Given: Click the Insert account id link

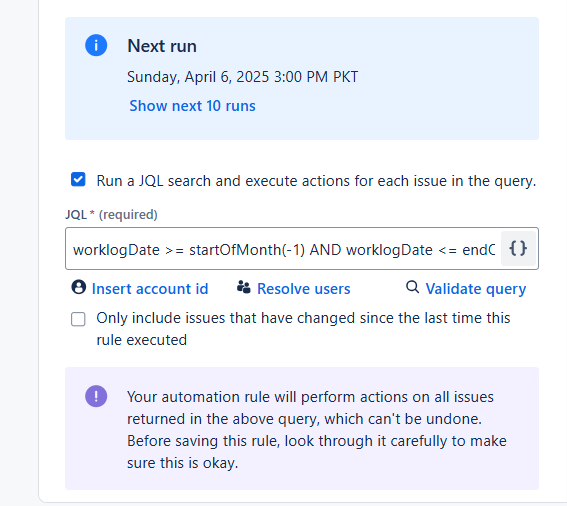Looking at the screenshot, I should [x=150, y=289].
